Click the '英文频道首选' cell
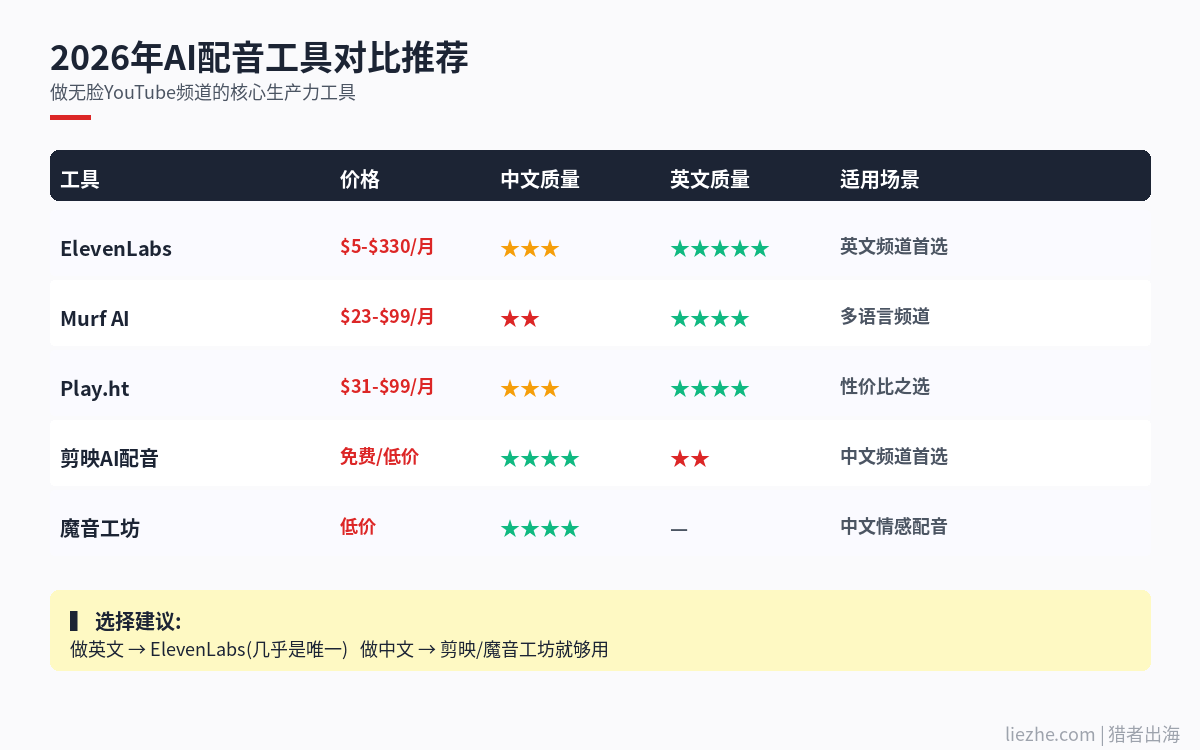The image size is (1200, 750). click(894, 247)
